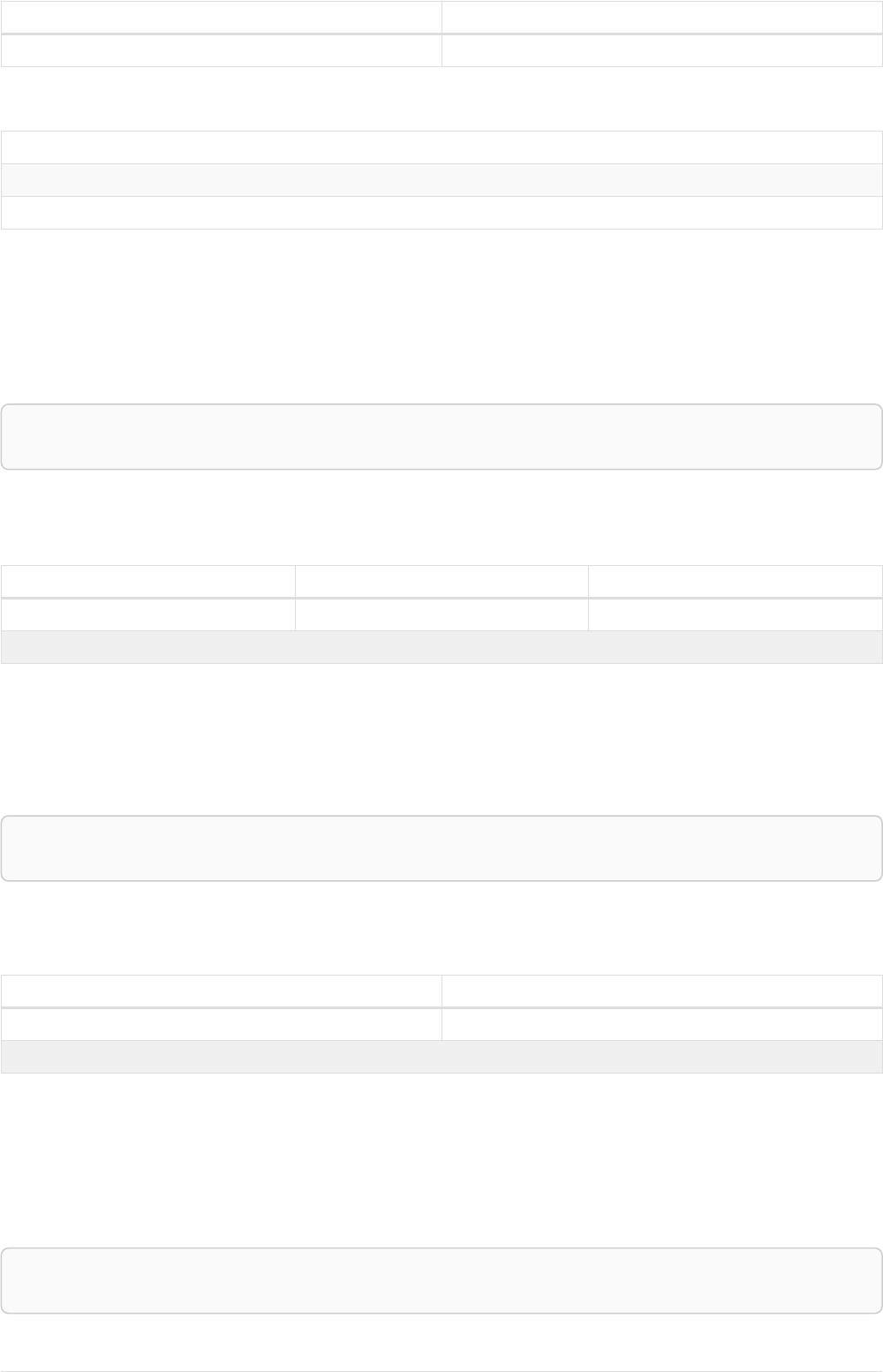
Task: Click left body cell of topmost two-column table
Action: point(221,50)
